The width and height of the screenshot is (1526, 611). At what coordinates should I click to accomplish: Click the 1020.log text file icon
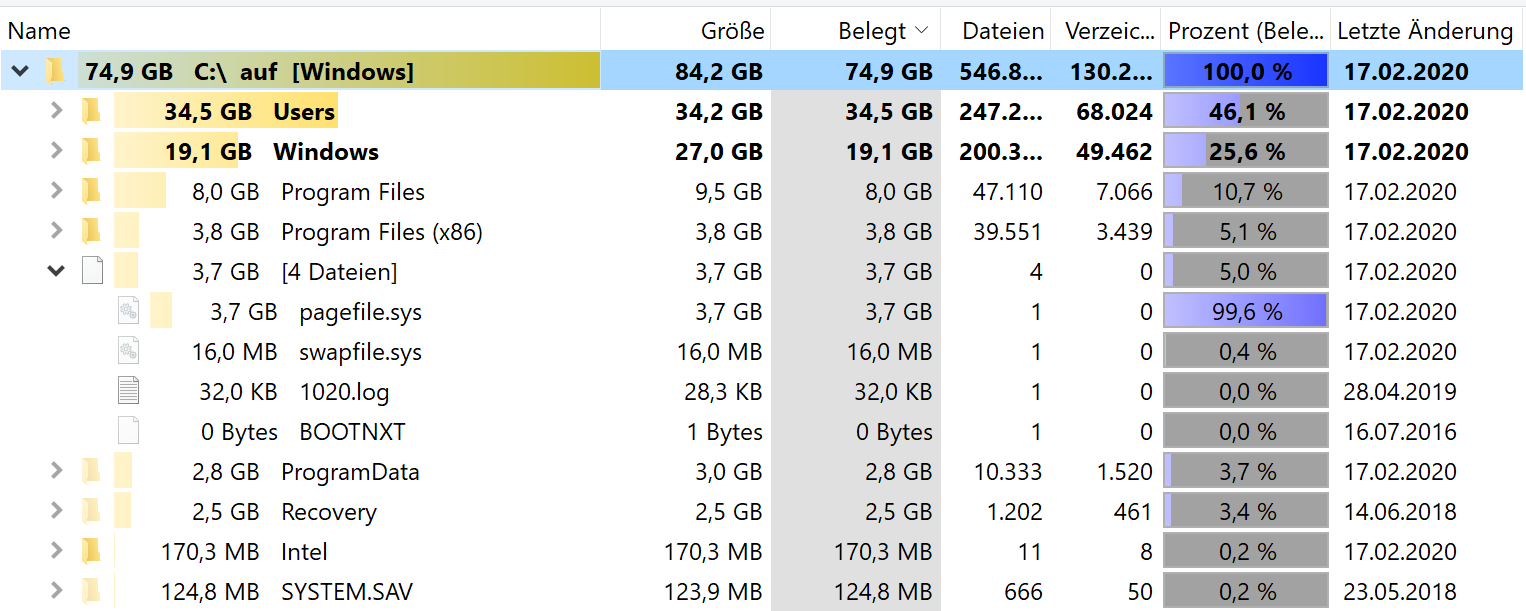(128, 391)
